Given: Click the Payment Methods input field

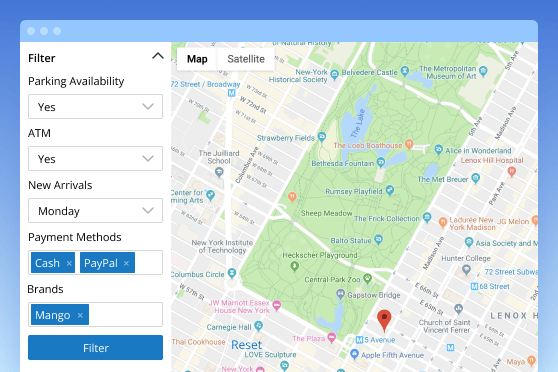Looking at the screenshot, I should (x=95, y=262).
